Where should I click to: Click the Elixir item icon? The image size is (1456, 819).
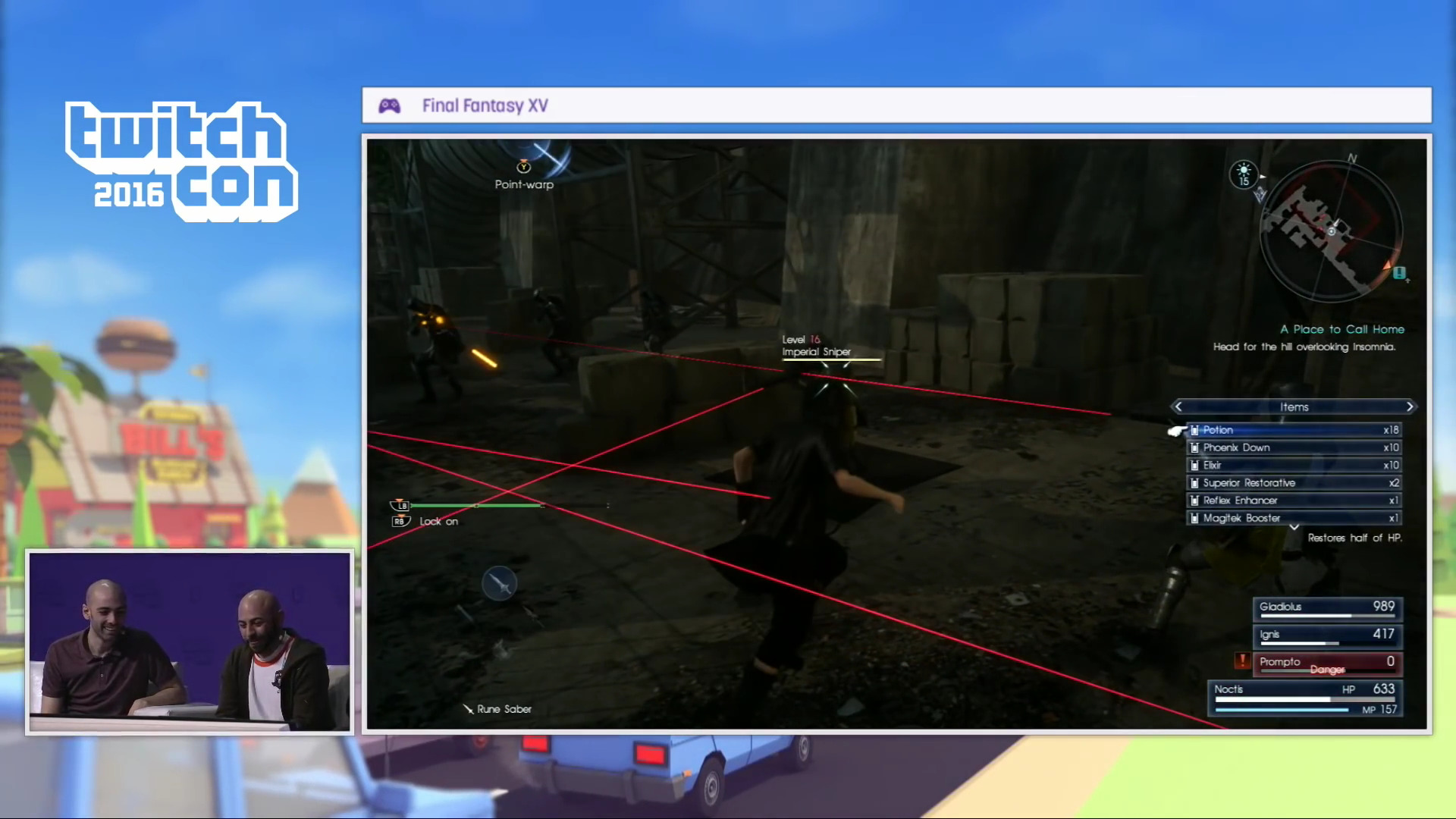[1194, 465]
